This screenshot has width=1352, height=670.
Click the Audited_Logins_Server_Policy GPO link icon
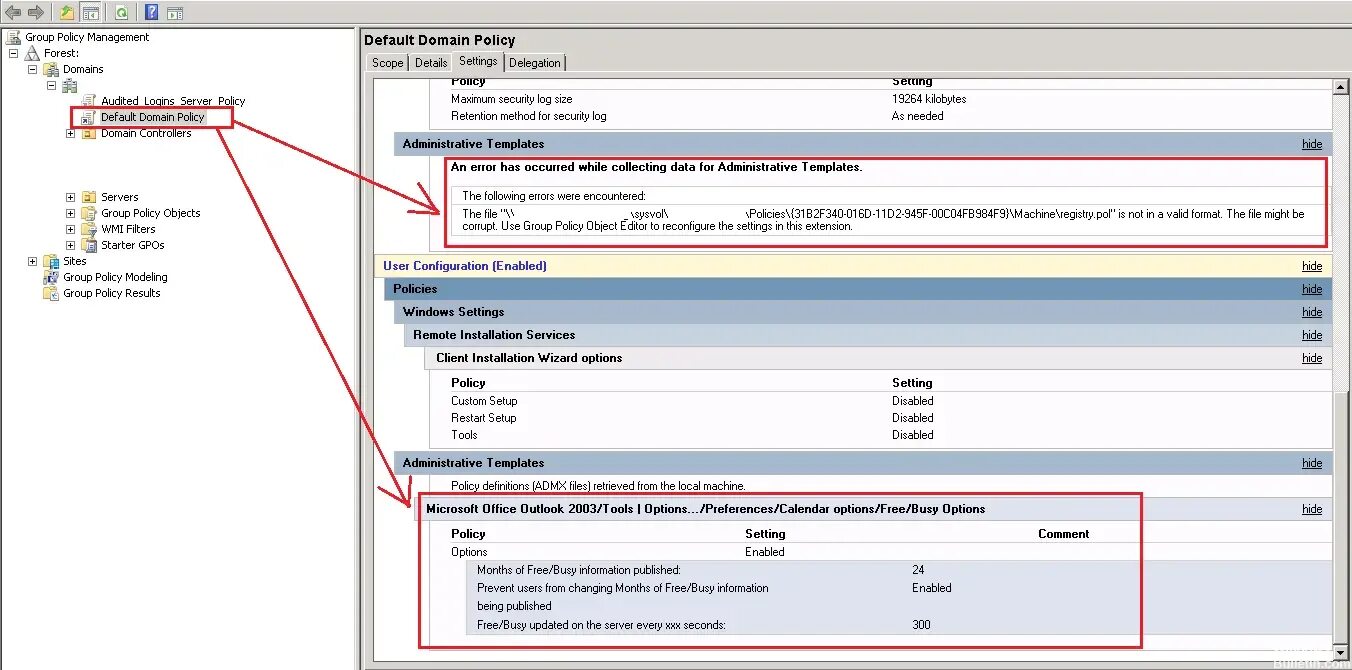pyautogui.click(x=89, y=101)
